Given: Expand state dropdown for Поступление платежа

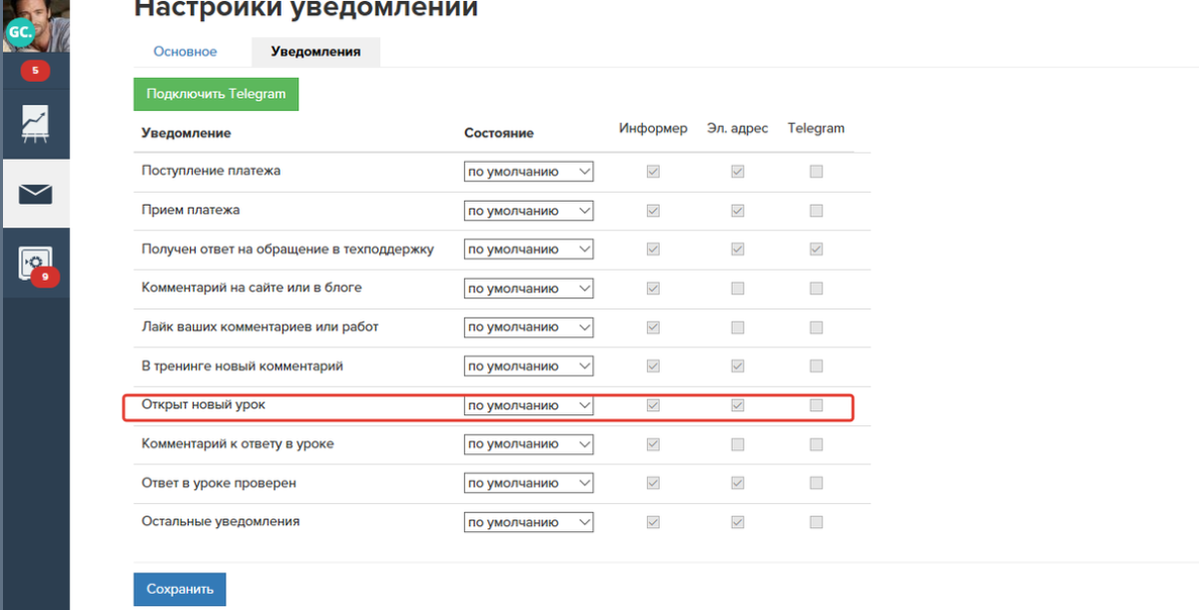Looking at the screenshot, I should [x=528, y=172].
